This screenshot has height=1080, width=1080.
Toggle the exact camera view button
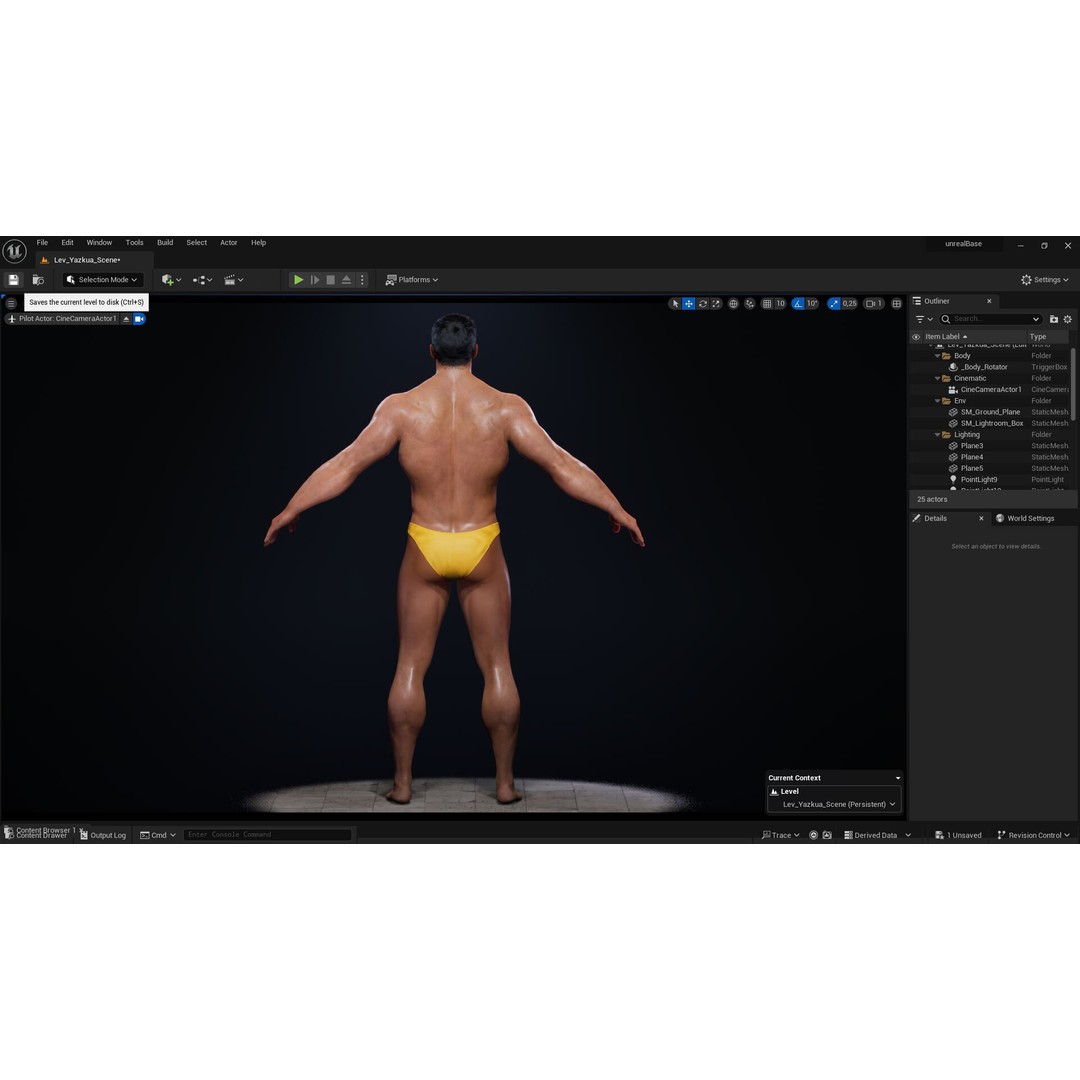139,319
